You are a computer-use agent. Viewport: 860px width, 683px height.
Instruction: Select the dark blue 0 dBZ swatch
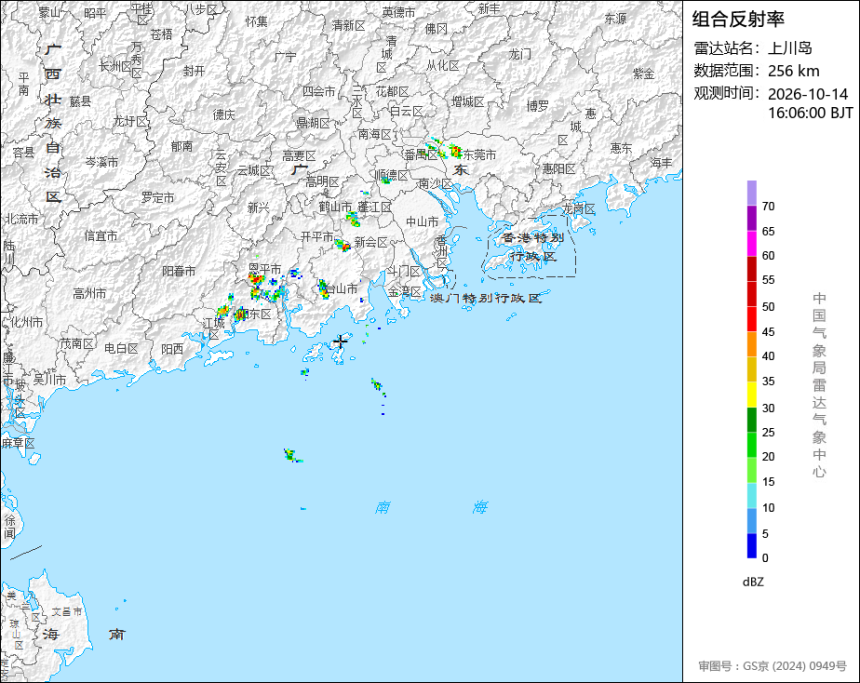(751, 545)
